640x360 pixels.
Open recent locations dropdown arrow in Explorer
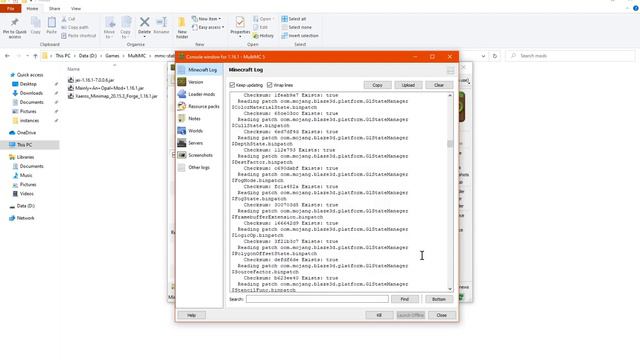pyautogui.click(x=27, y=56)
